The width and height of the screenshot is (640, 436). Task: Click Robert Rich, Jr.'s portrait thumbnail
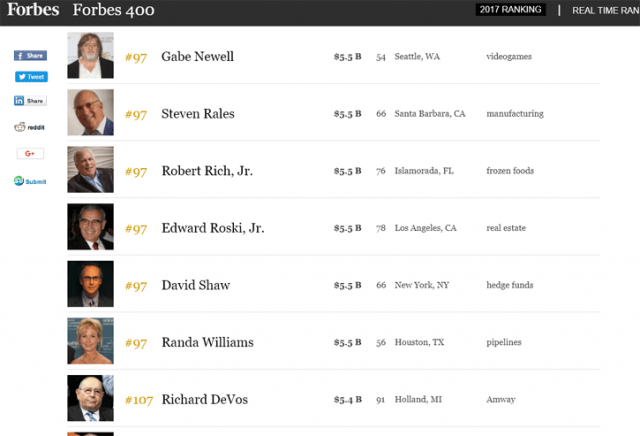[90, 170]
